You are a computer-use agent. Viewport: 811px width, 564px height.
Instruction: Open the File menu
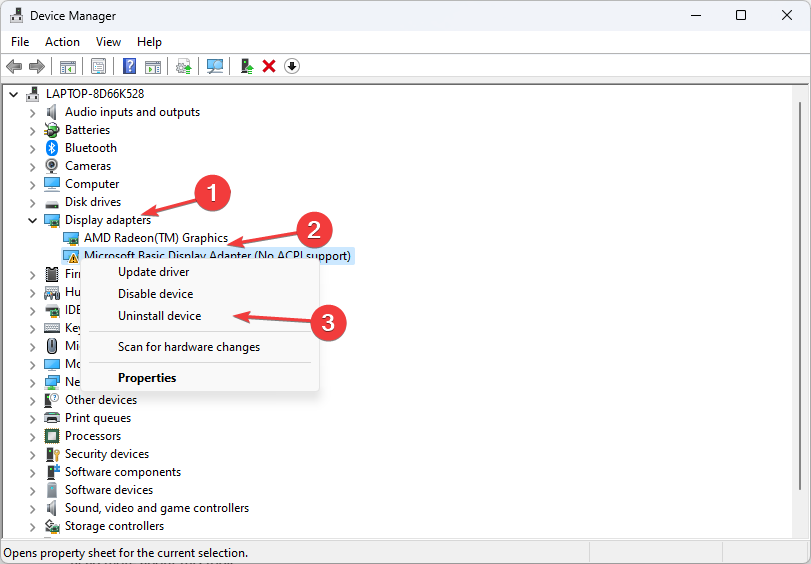coord(20,42)
